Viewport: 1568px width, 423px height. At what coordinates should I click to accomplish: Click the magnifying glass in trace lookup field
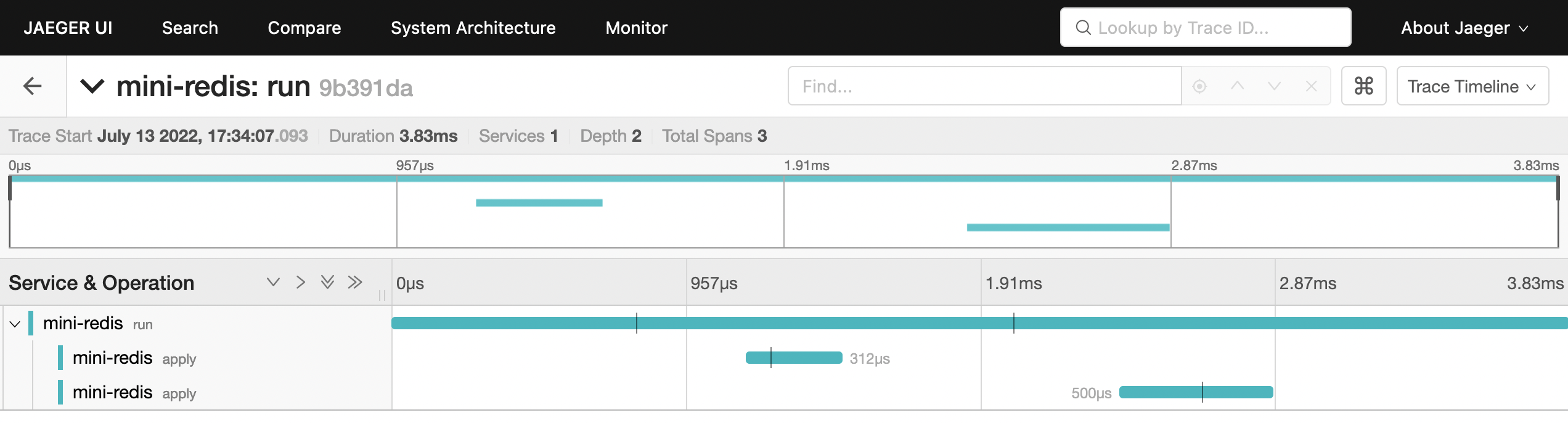1082,27
